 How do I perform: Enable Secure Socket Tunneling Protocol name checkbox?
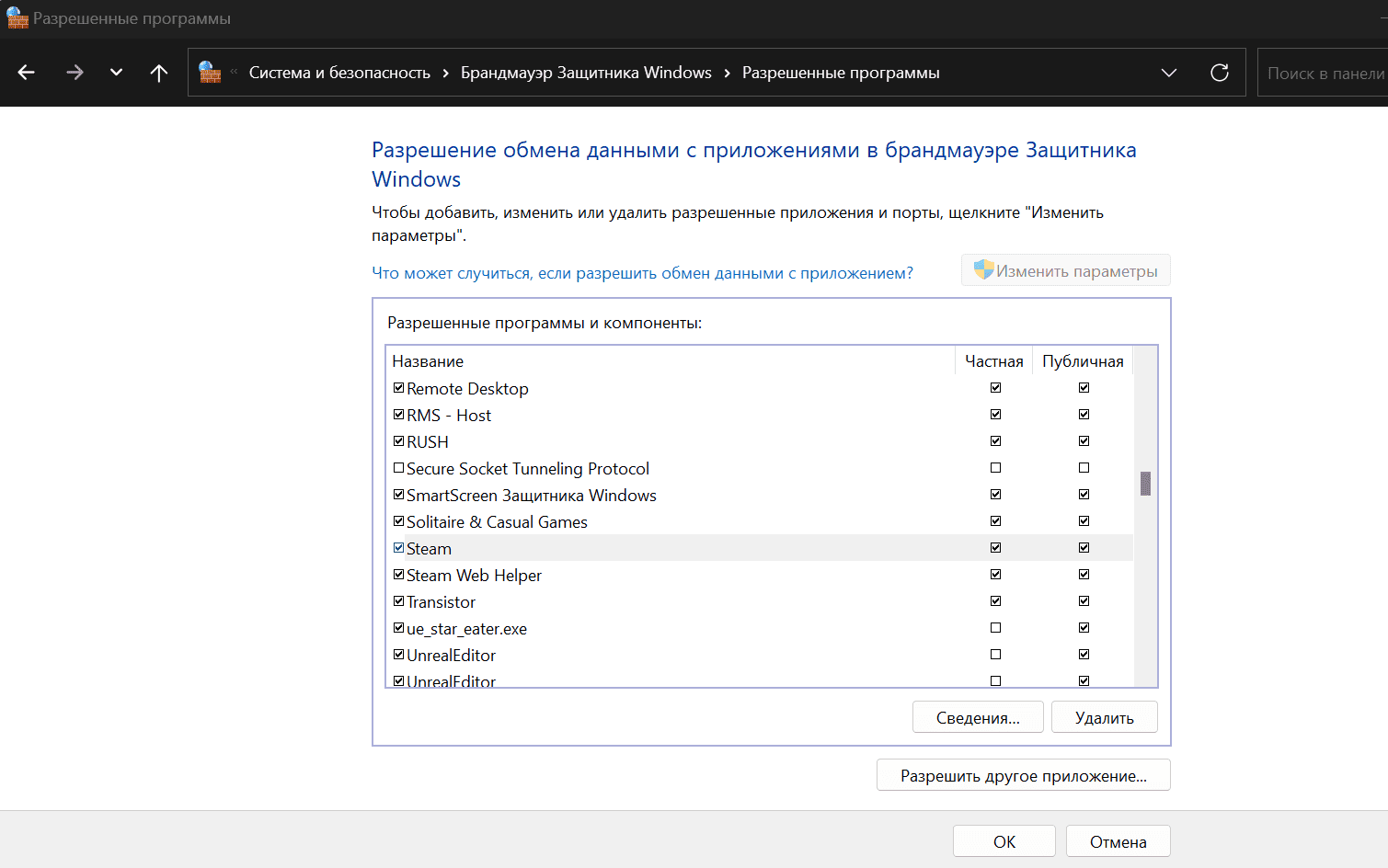(398, 468)
